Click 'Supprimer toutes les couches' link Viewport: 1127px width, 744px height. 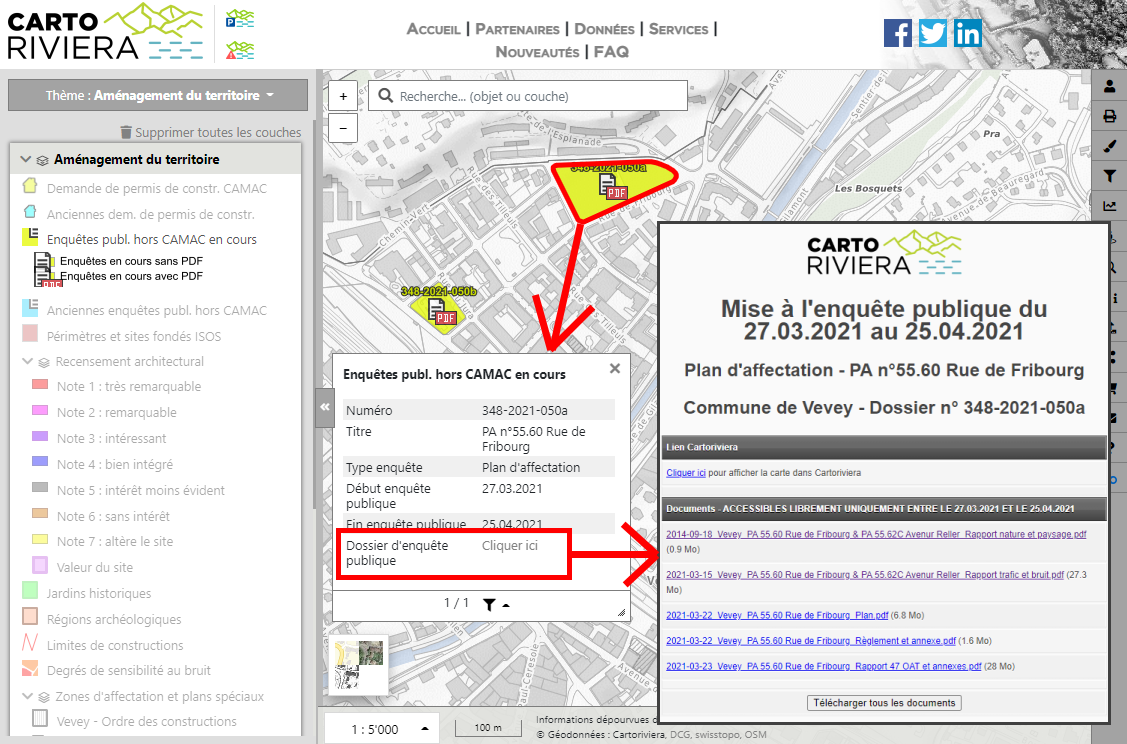point(210,132)
